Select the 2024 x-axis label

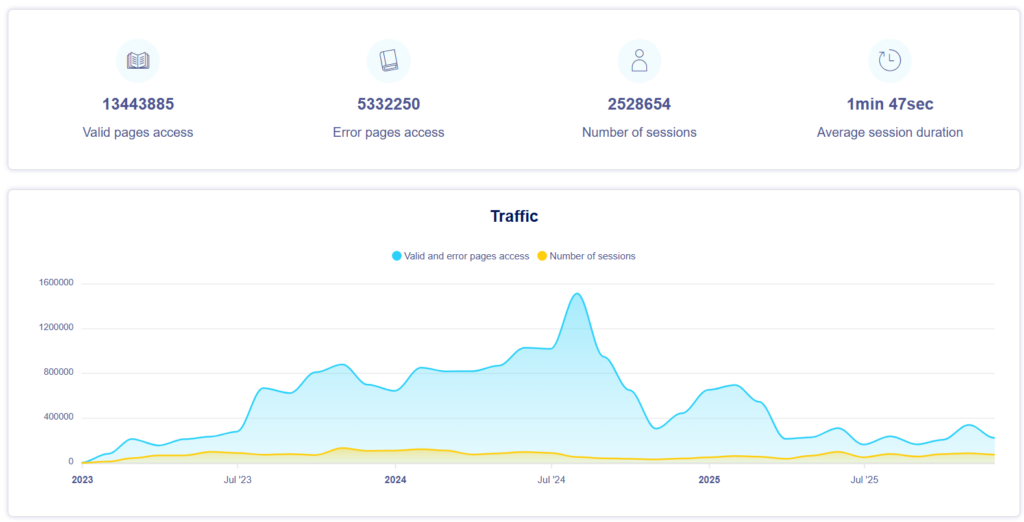(395, 480)
